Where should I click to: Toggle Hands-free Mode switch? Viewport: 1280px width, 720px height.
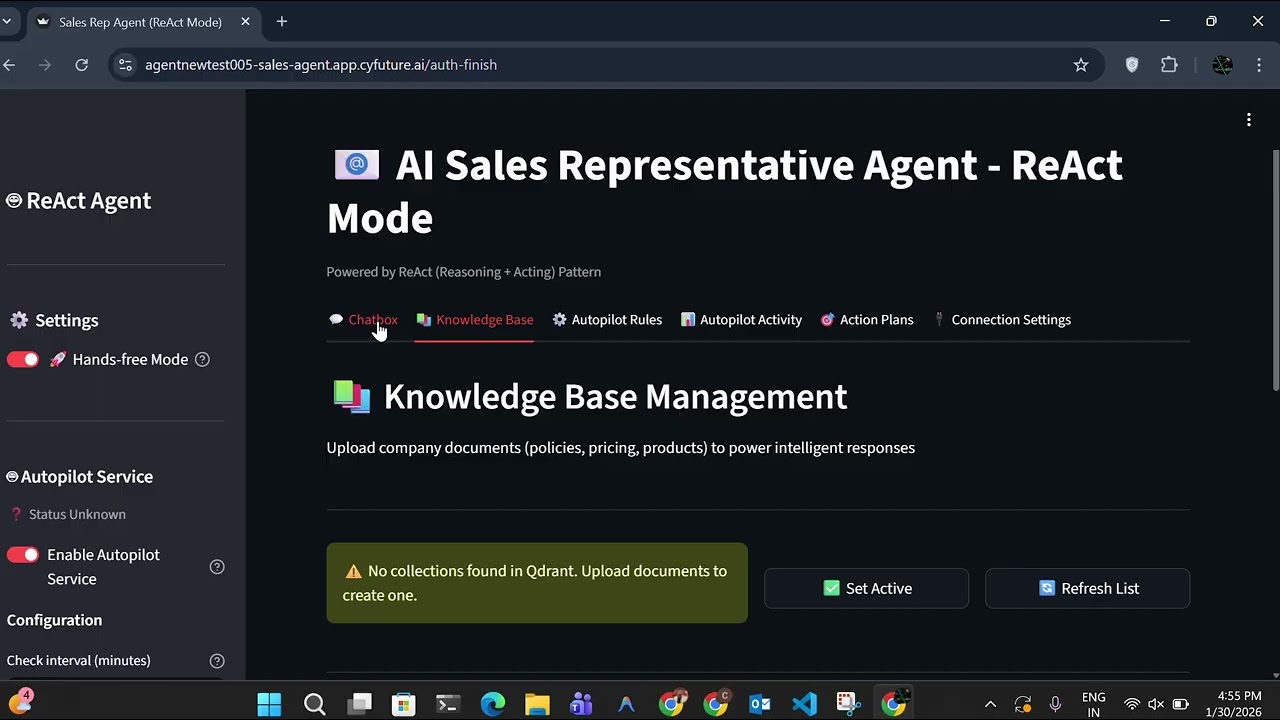pos(23,359)
